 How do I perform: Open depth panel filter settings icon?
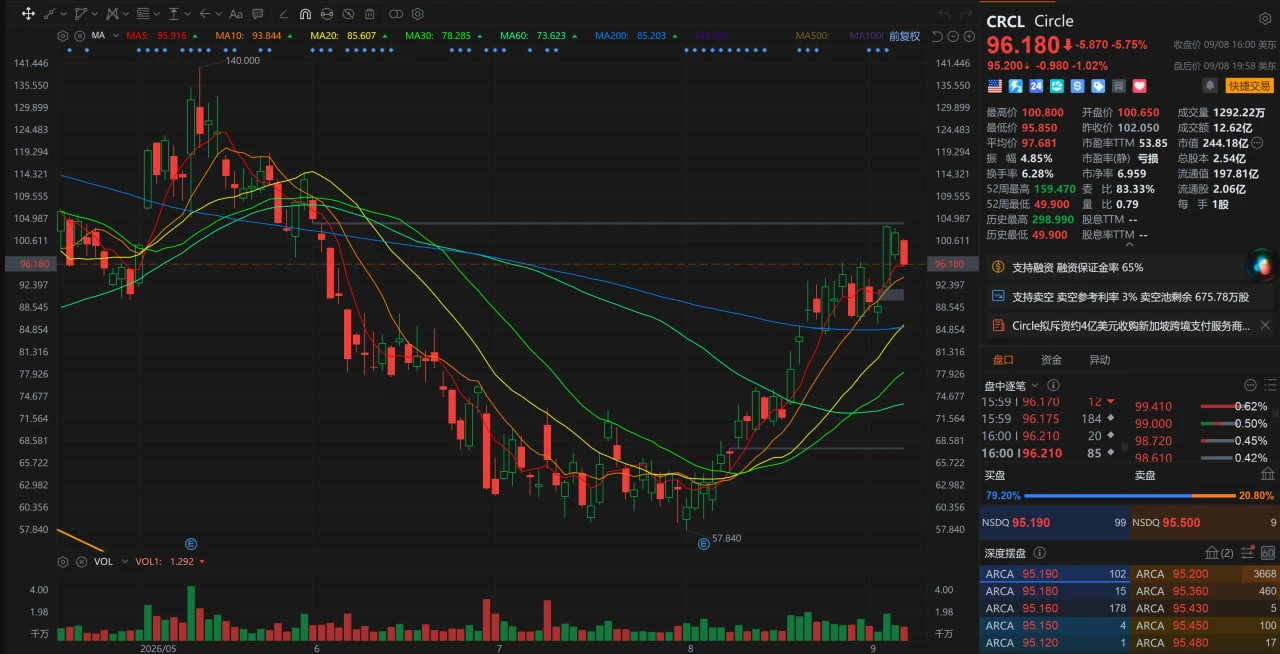(1248, 553)
